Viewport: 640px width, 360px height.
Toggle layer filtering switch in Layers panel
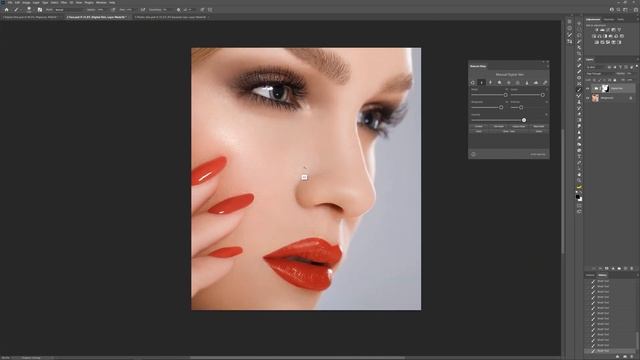pyautogui.click(x=637, y=66)
